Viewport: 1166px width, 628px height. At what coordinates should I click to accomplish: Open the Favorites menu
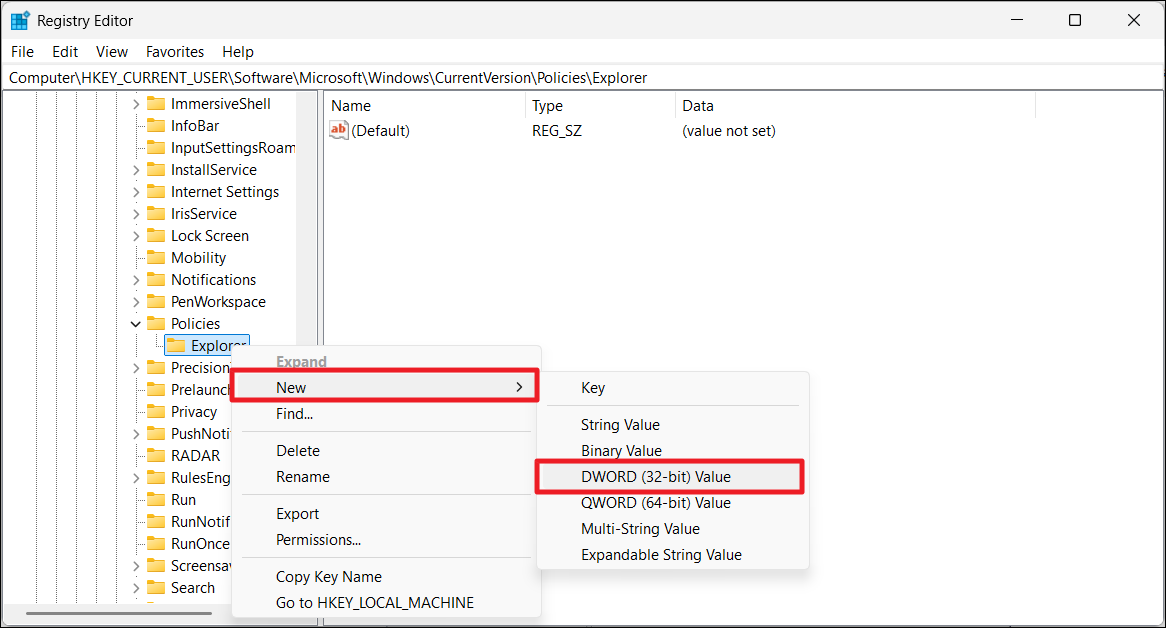pos(175,52)
